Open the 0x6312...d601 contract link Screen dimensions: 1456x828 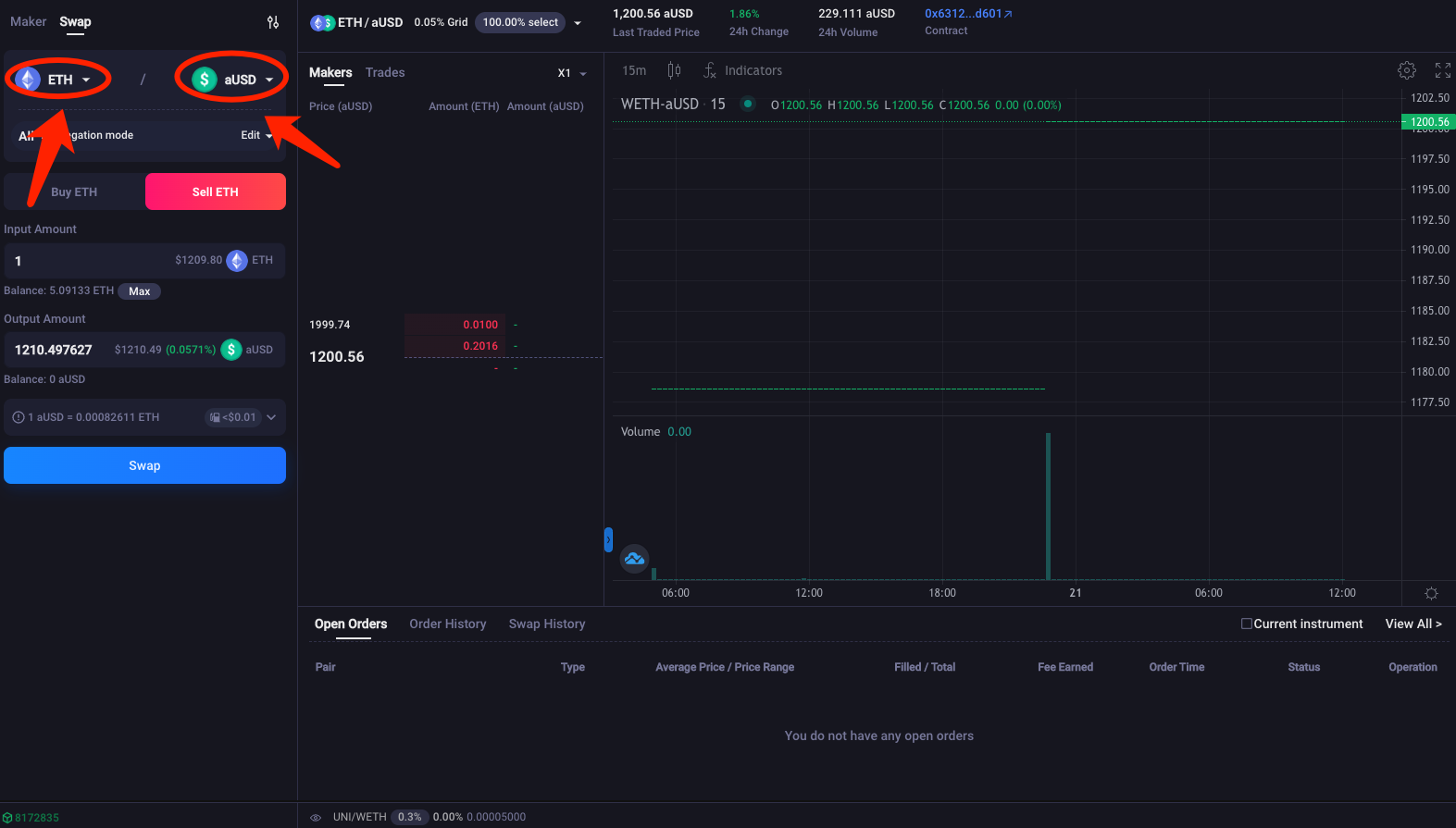coord(968,14)
